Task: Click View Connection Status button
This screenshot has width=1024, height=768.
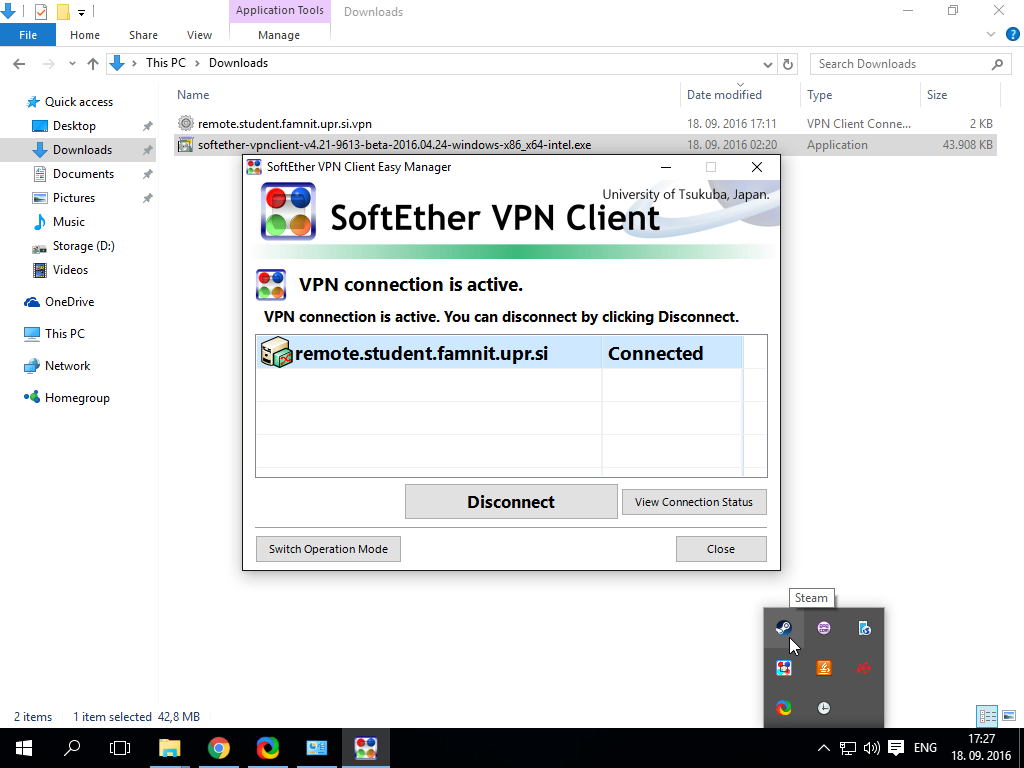Action: (693, 502)
